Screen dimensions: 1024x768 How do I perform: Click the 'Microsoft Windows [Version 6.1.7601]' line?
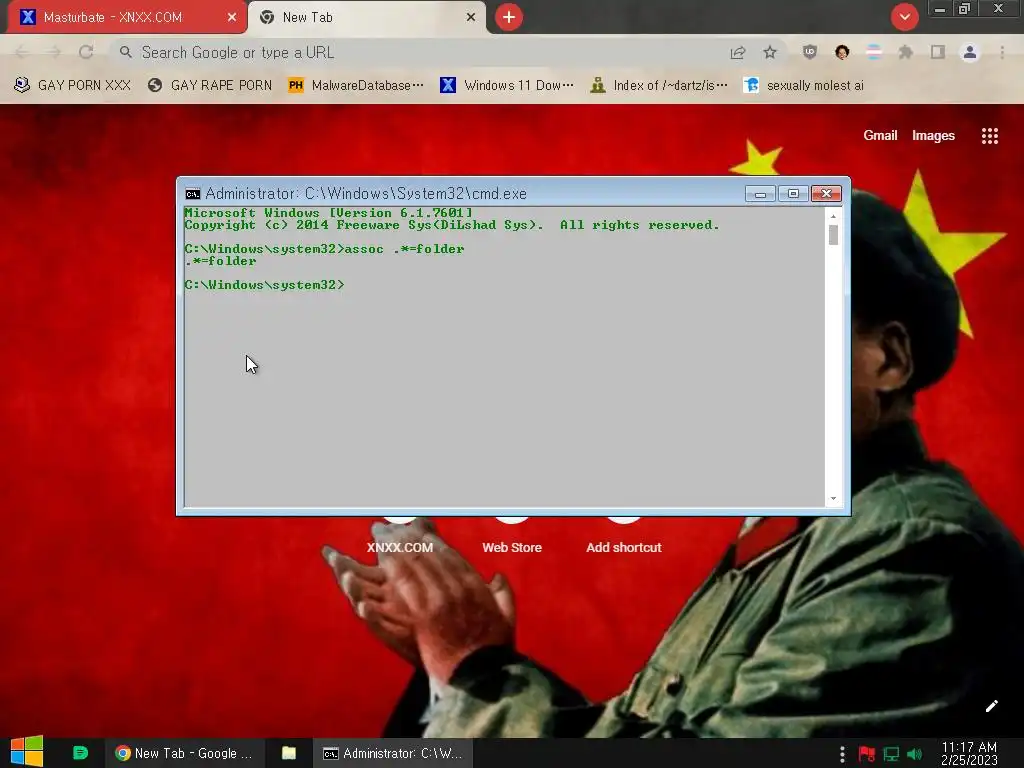[x=328, y=213]
